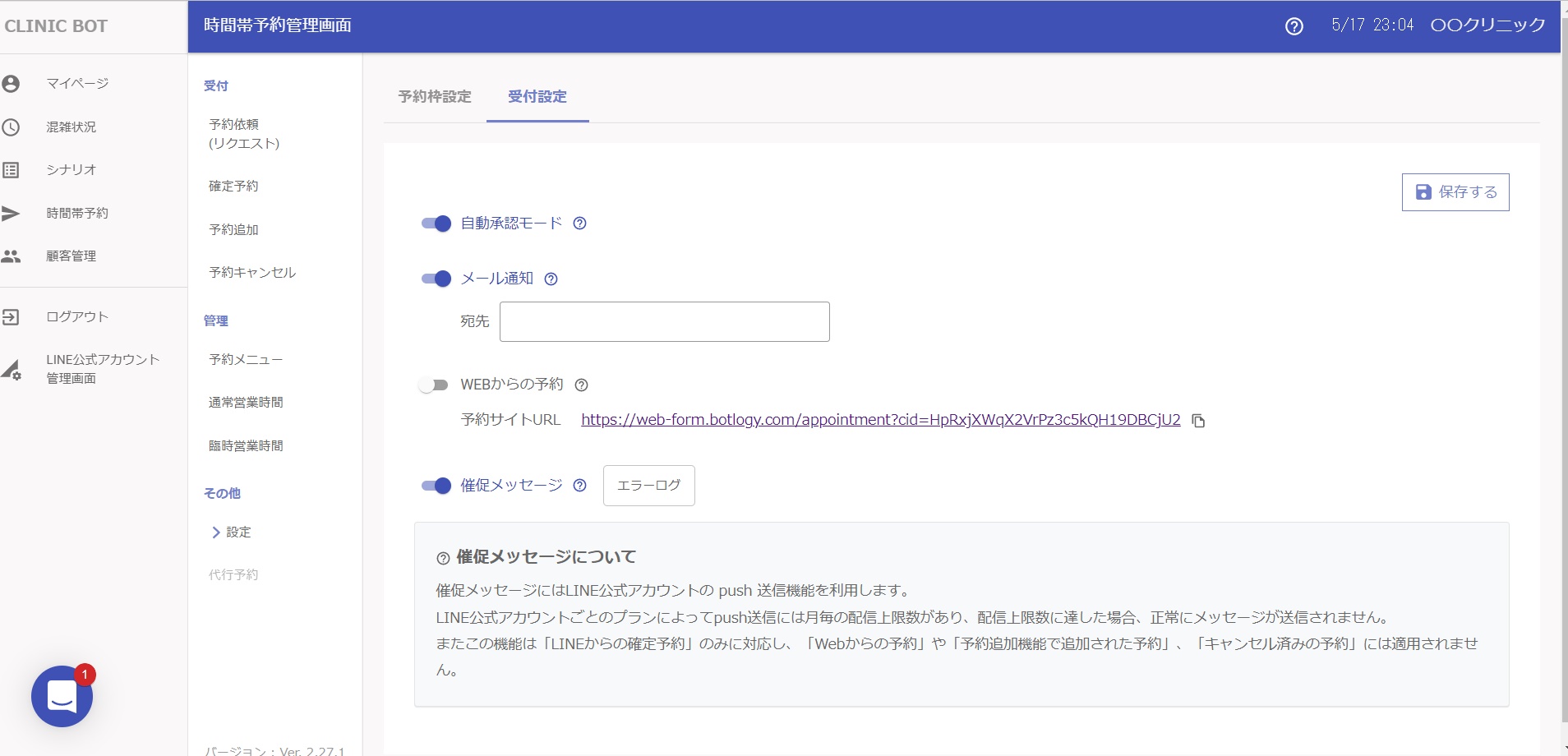Click the help icon in top header
Screen dimensions: 1568x756
click(1294, 26)
